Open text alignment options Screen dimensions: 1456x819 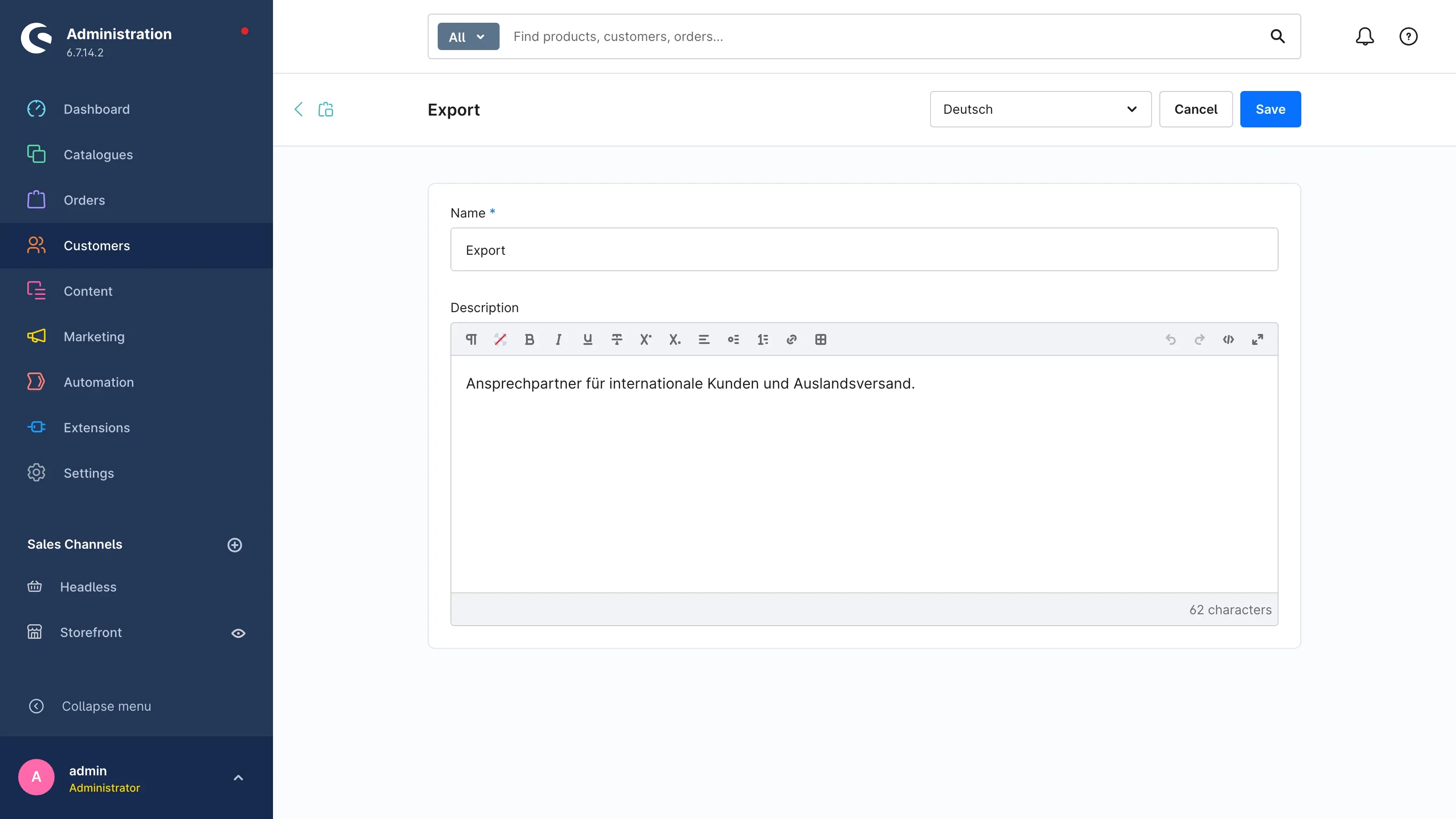704,339
